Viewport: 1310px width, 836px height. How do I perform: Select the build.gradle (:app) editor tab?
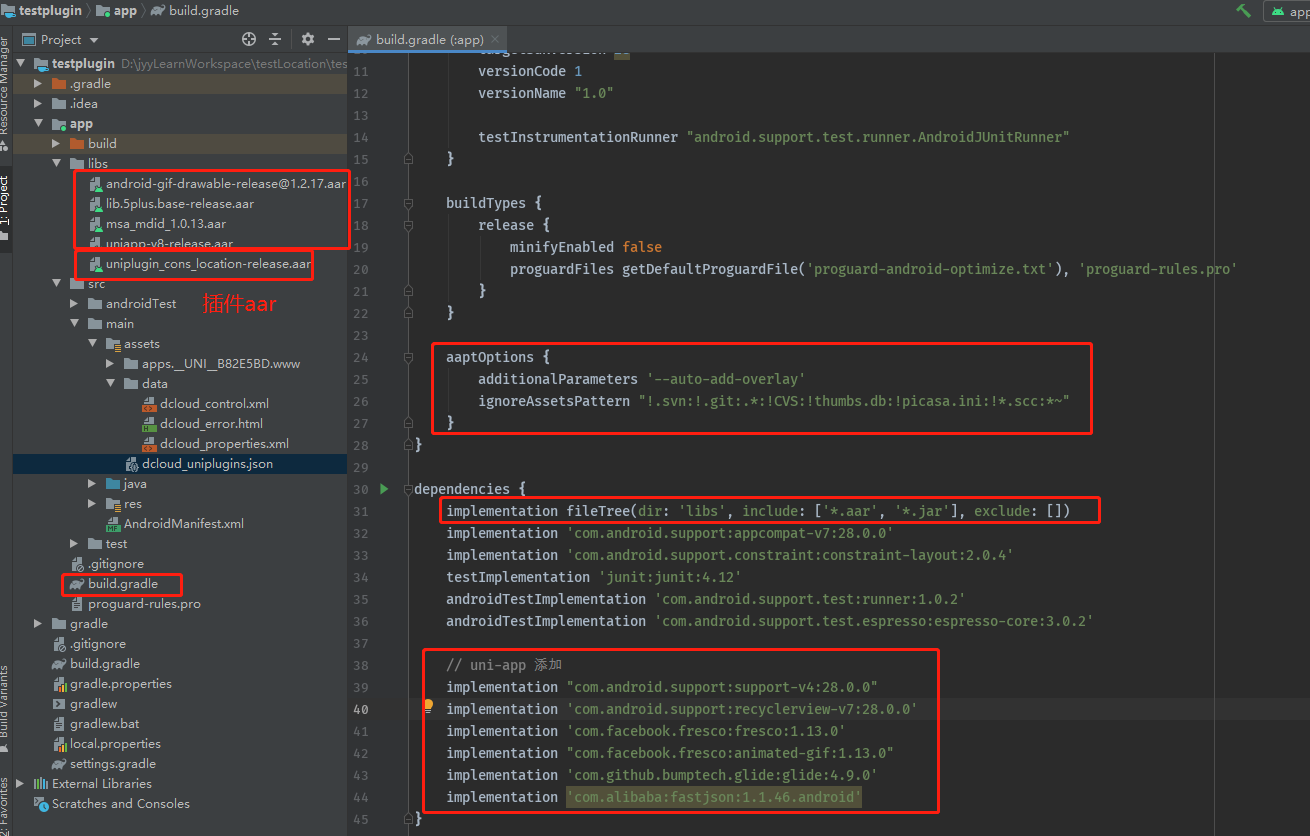click(x=430, y=40)
